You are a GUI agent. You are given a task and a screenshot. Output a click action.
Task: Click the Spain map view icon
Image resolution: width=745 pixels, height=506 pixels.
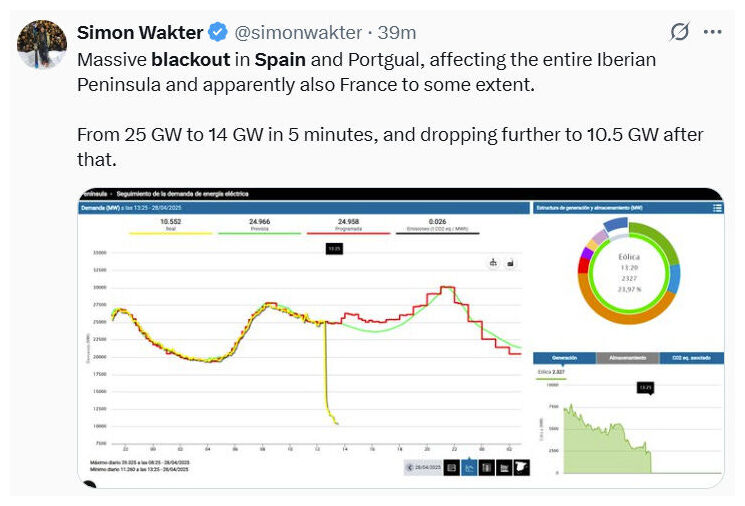click(522, 468)
